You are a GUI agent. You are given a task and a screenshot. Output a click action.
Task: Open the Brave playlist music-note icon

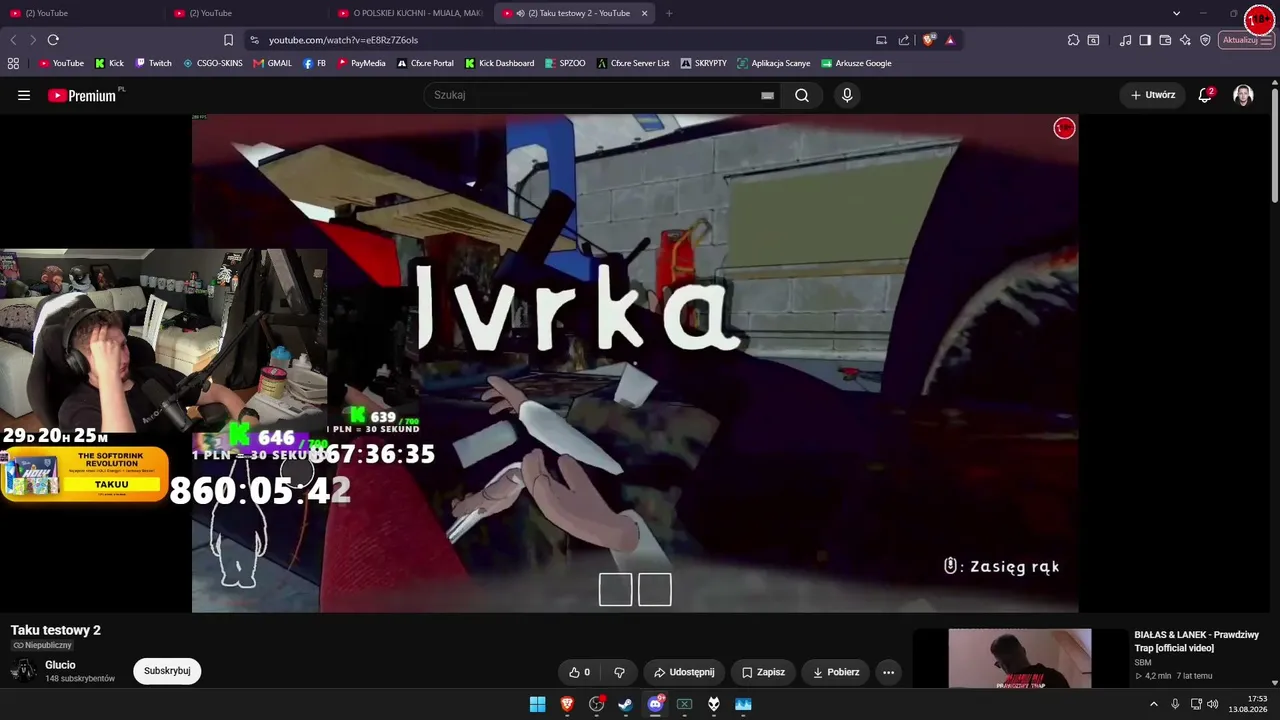click(1126, 40)
